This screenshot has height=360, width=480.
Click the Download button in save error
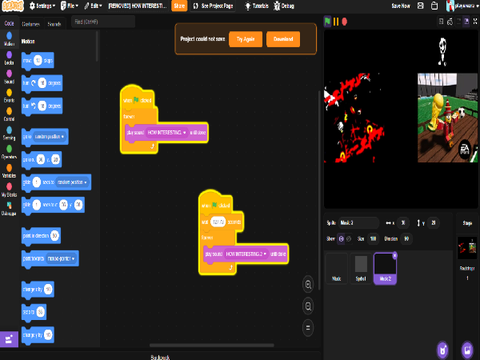pyautogui.click(x=283, y=39)
